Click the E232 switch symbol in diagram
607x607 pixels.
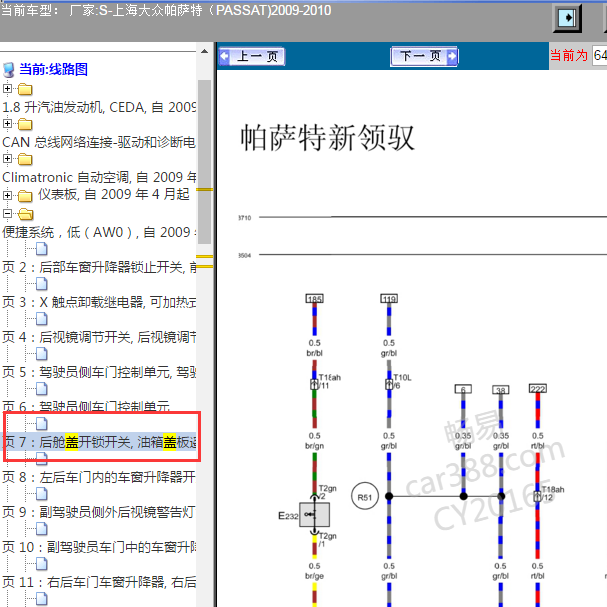[314, 514]
